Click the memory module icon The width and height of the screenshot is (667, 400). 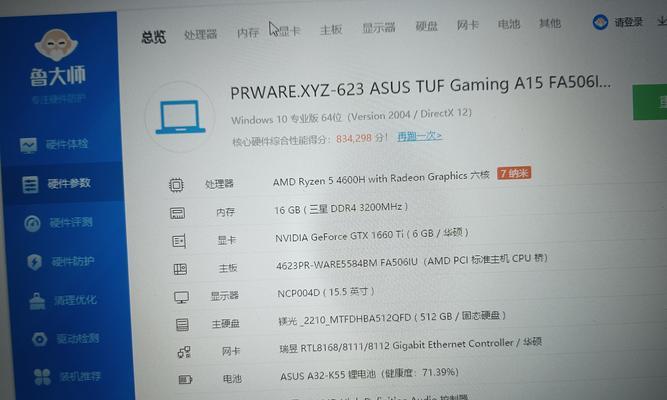[x=177, y=213]
